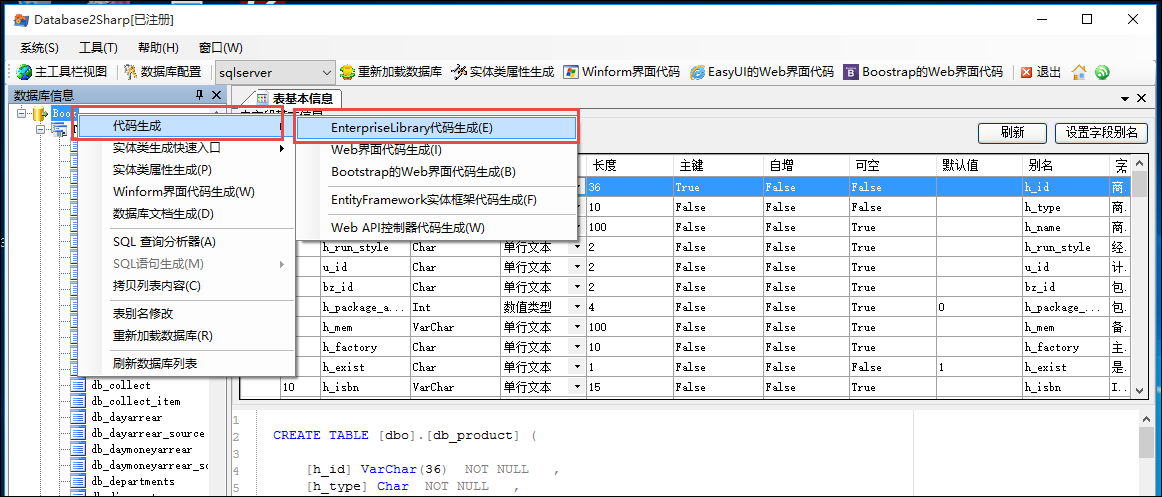
Task: Open the sqlserver database type combo box
Action: (x=276, y=73)
